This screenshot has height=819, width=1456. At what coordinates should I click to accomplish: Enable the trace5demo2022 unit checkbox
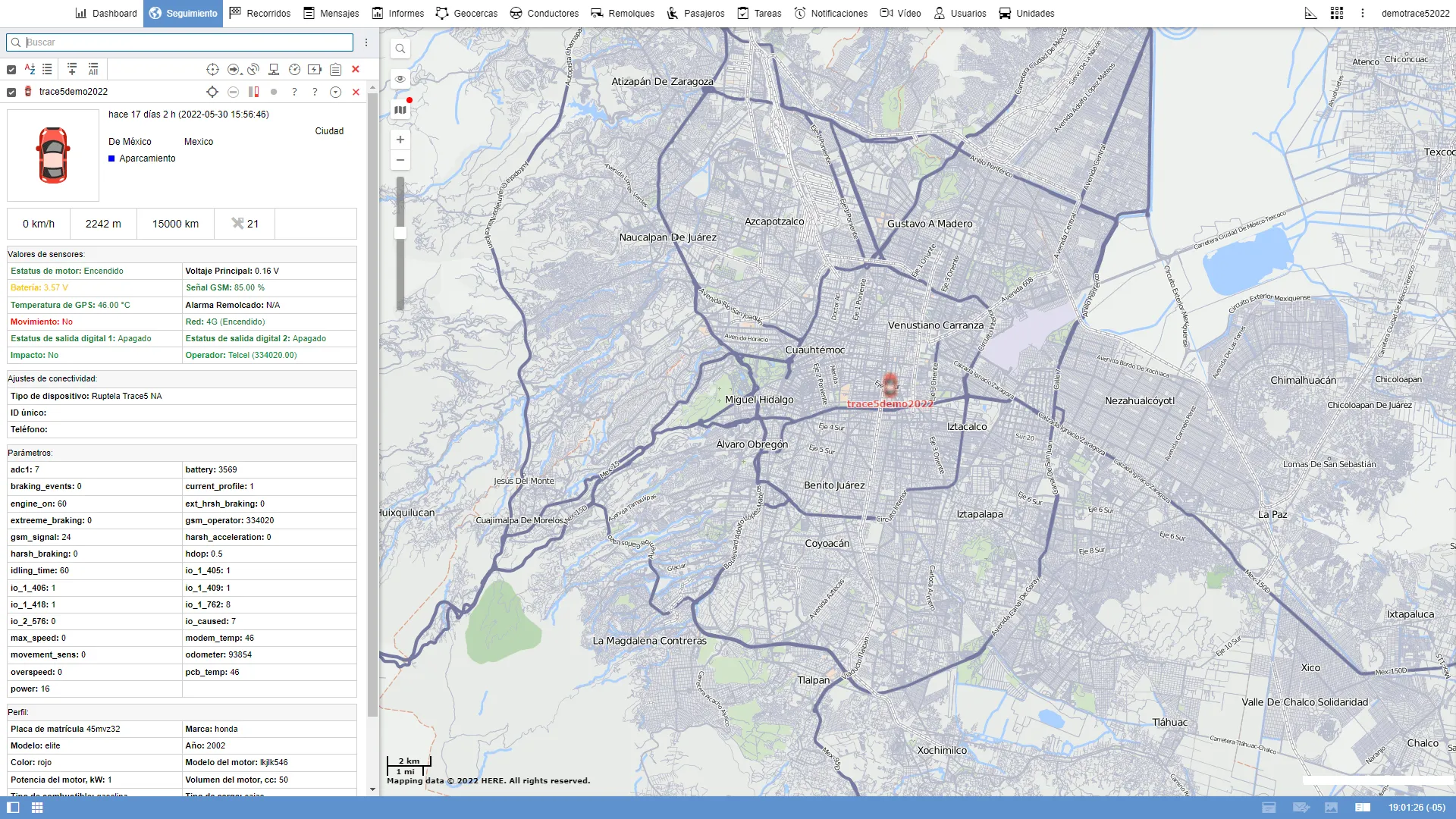coord(11,92)
